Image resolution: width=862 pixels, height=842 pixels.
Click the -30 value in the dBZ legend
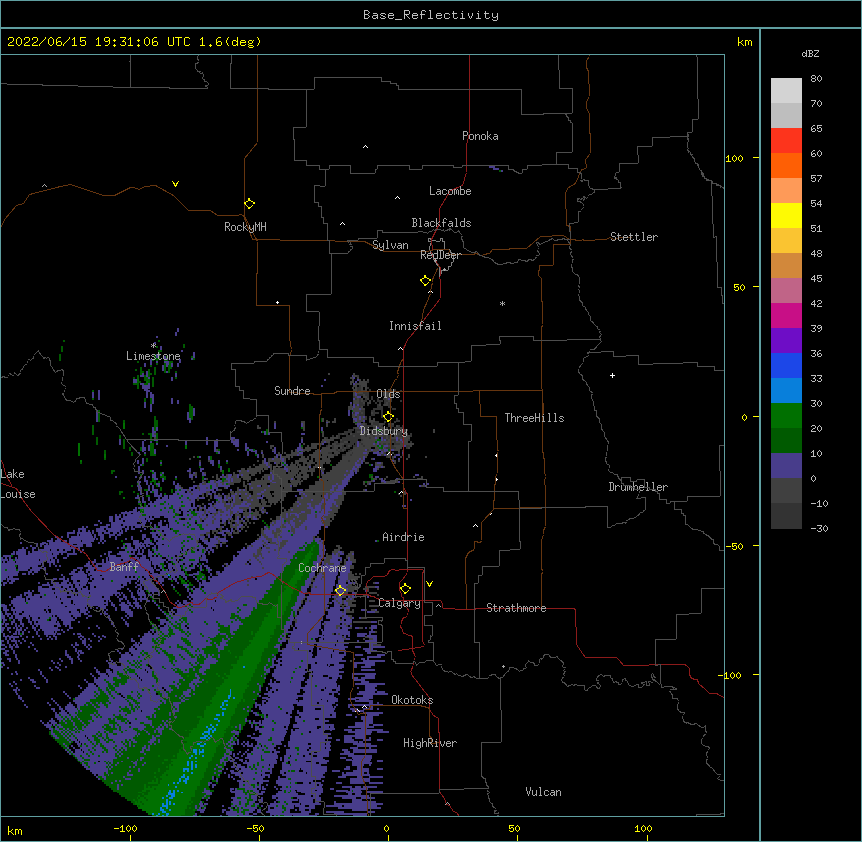point(819,528)
